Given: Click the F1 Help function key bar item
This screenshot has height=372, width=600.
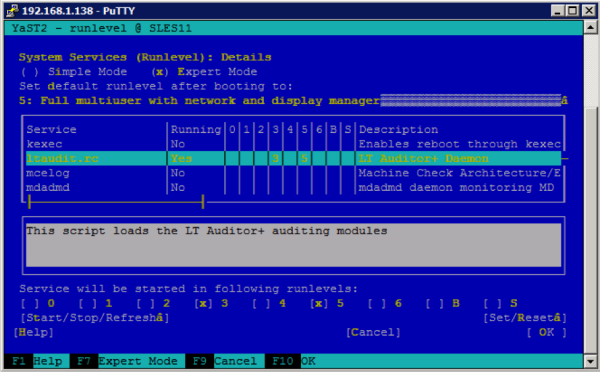Looking at the screenshot, I should (x=37, y=361).
